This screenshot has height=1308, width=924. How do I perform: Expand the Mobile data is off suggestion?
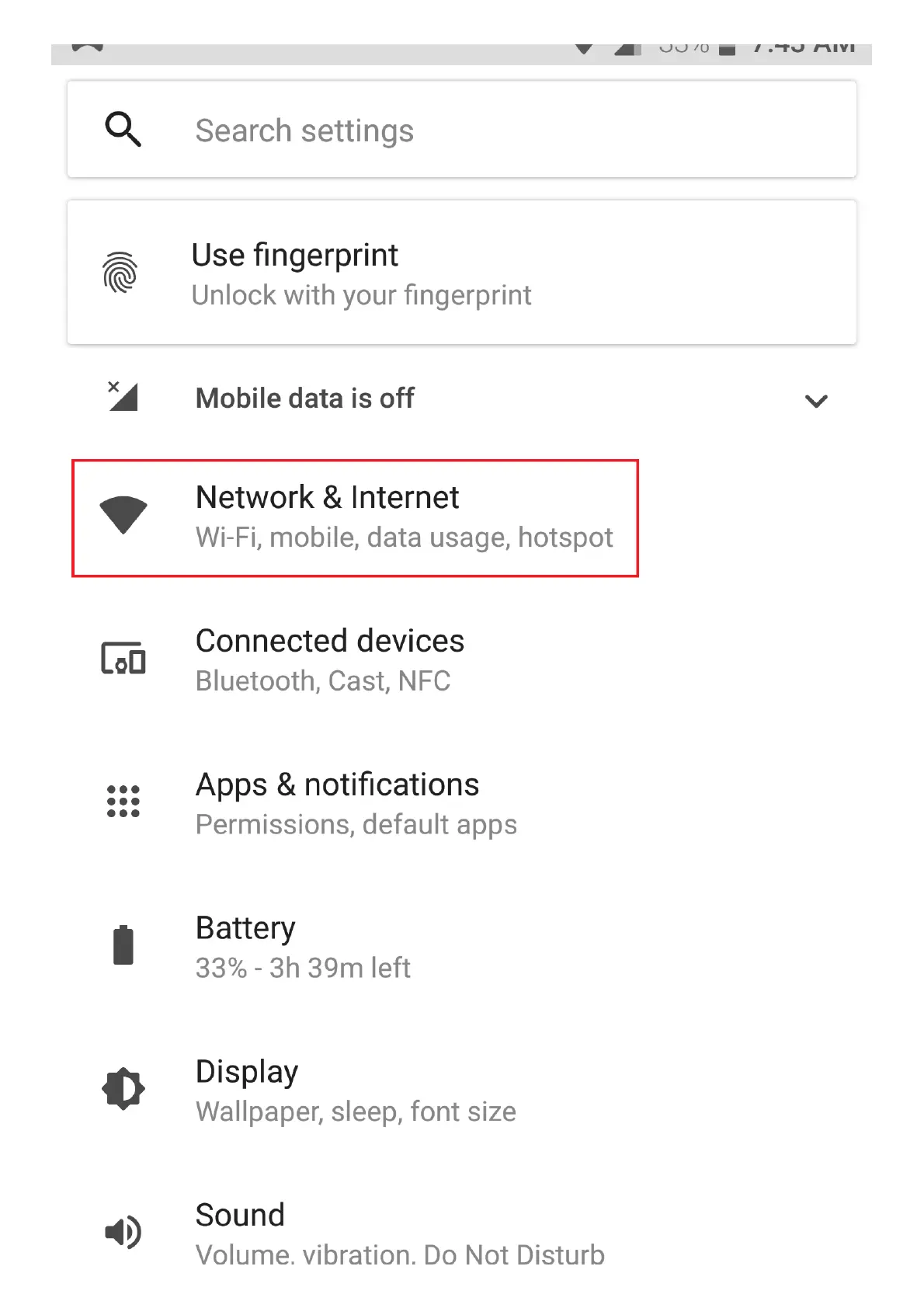(x=816, y=401)
